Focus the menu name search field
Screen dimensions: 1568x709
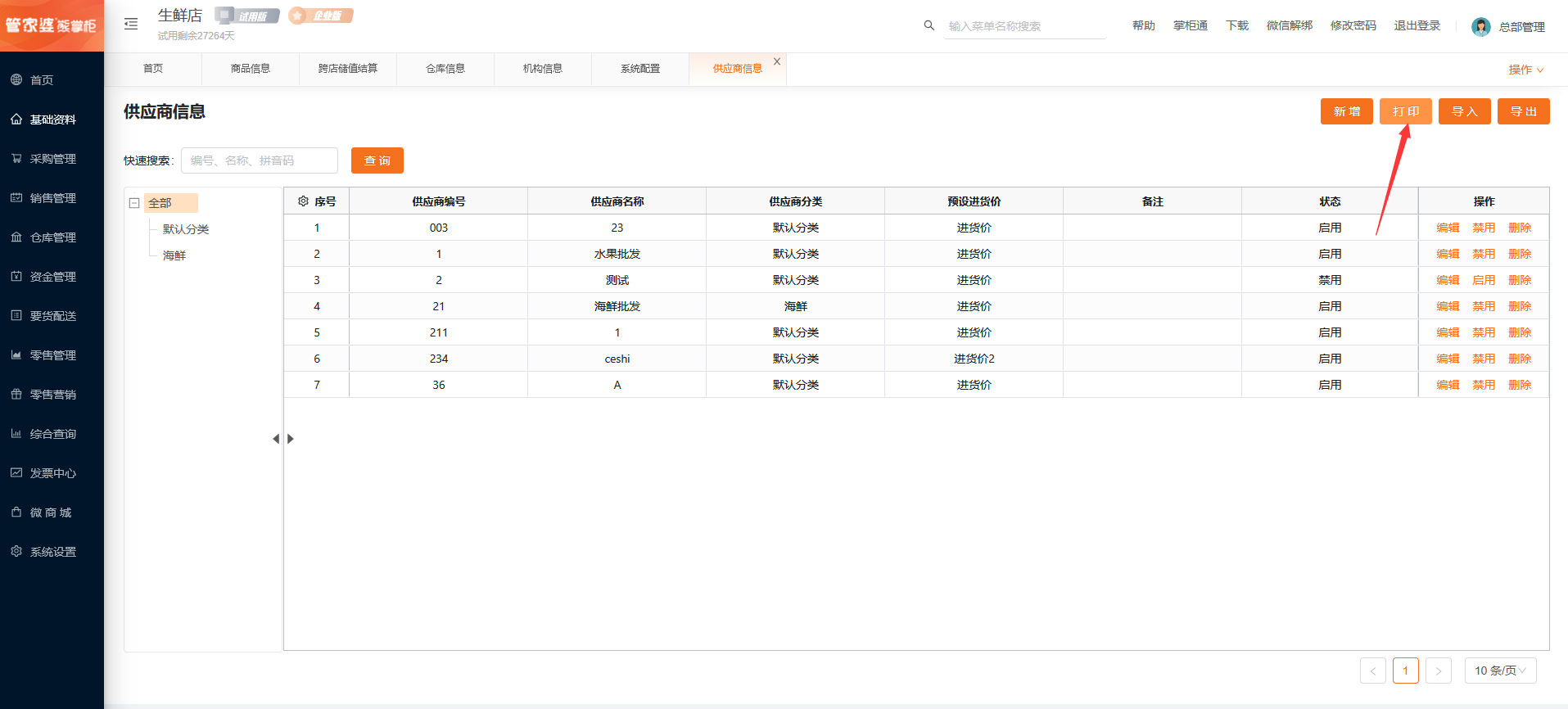pos(1025,26)
